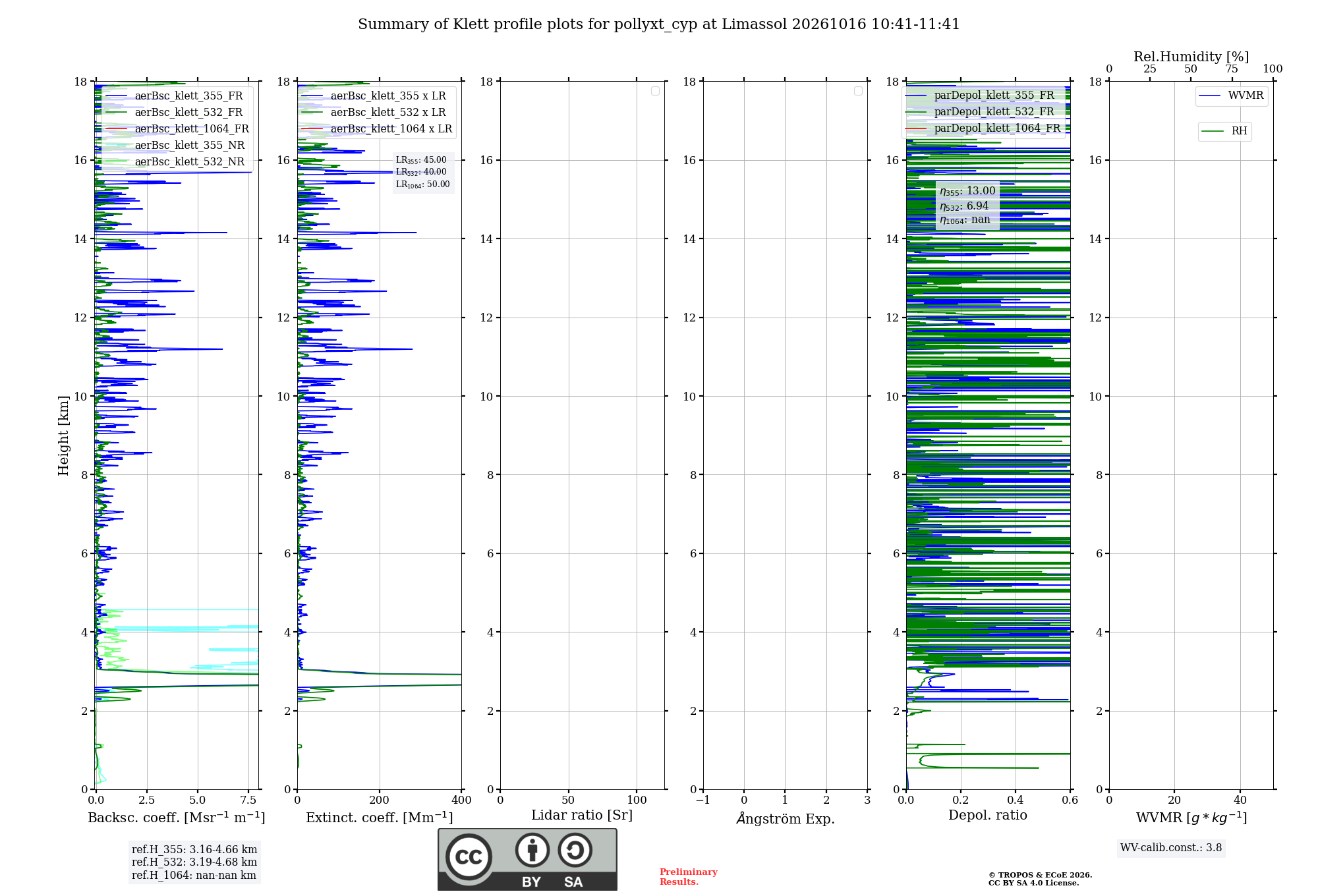
Task: Click the Creative Commons CC icon
Action: click(469, 856)
